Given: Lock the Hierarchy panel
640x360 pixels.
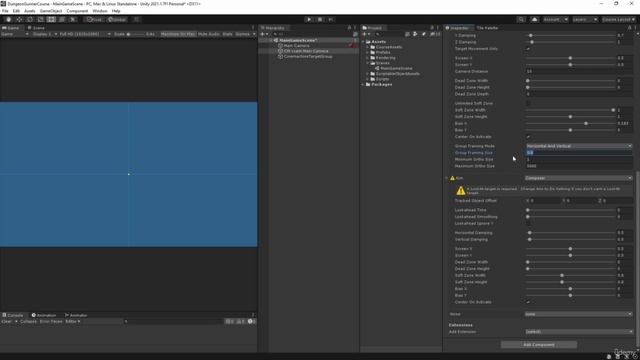Looking at the screenshot, I should 349,28.
